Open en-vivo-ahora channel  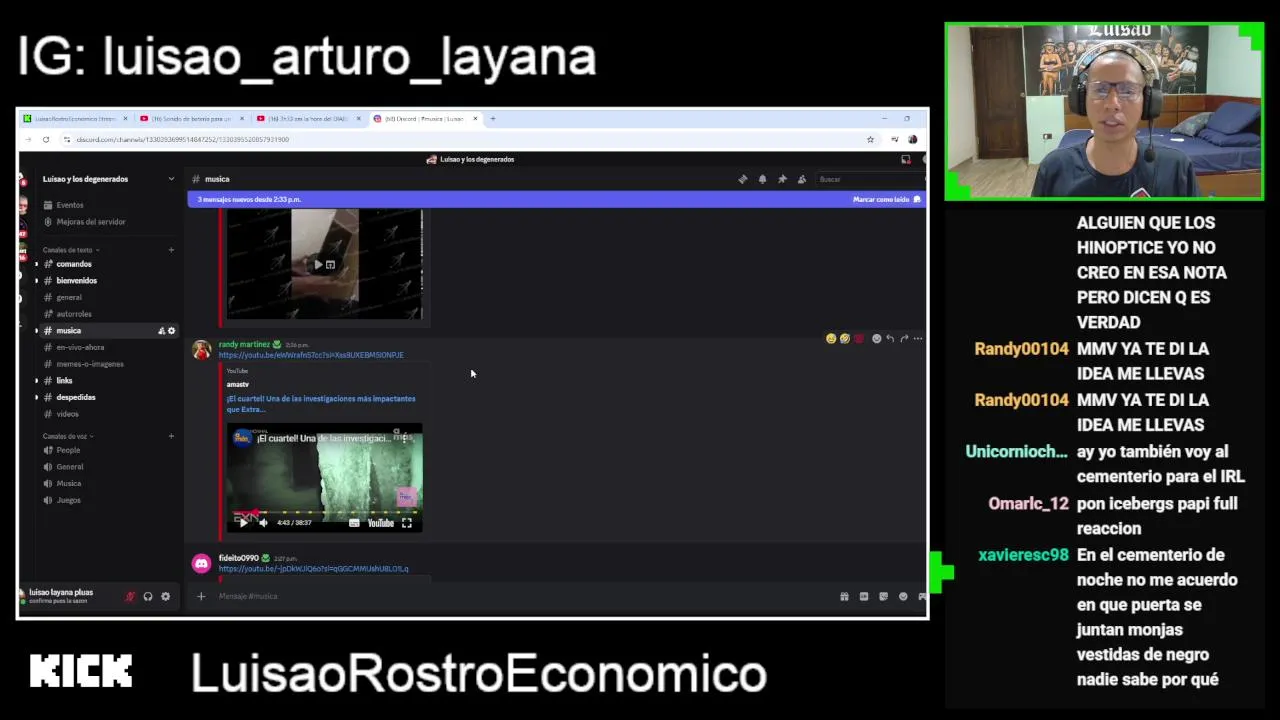tap(107, 347)
